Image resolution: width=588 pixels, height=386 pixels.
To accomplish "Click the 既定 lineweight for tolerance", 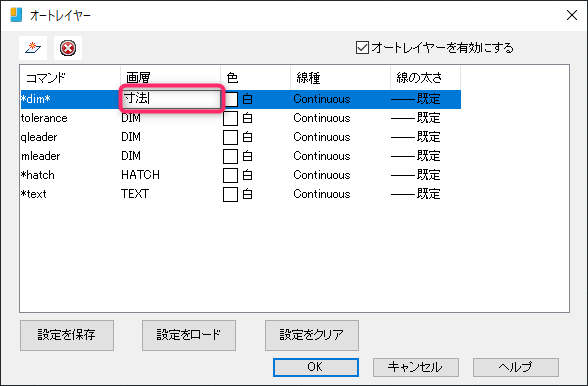I will (x=416, y=118).
